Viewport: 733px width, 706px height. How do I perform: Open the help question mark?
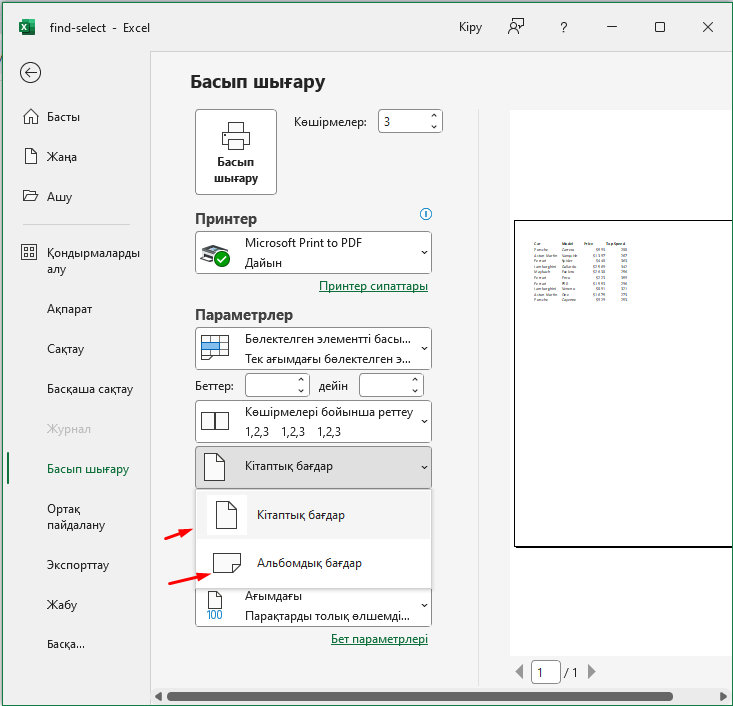564,27
